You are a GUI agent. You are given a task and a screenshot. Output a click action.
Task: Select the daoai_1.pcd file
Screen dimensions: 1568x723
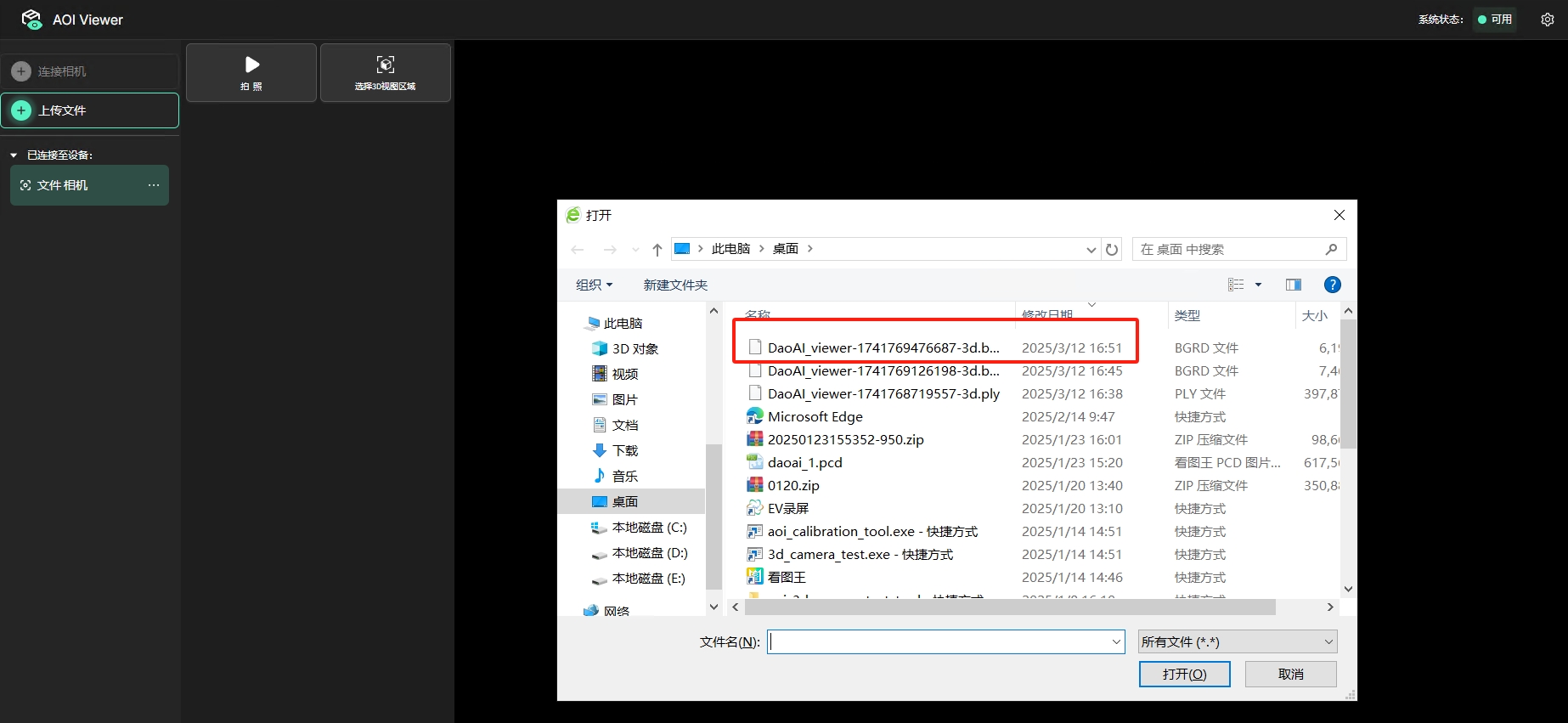pos(804,463)
